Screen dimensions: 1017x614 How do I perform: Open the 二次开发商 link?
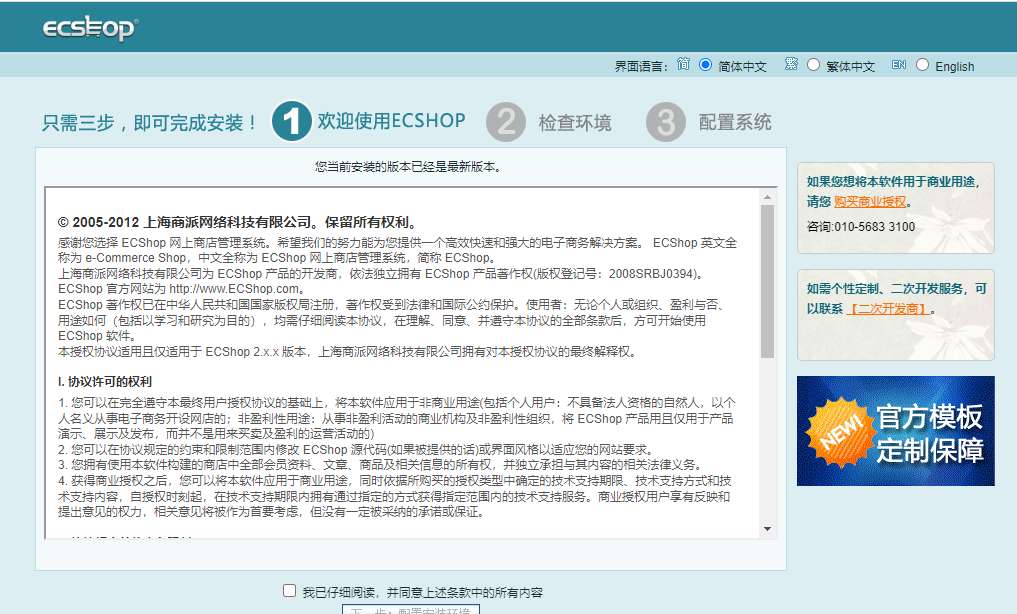[x=888, y=308]
